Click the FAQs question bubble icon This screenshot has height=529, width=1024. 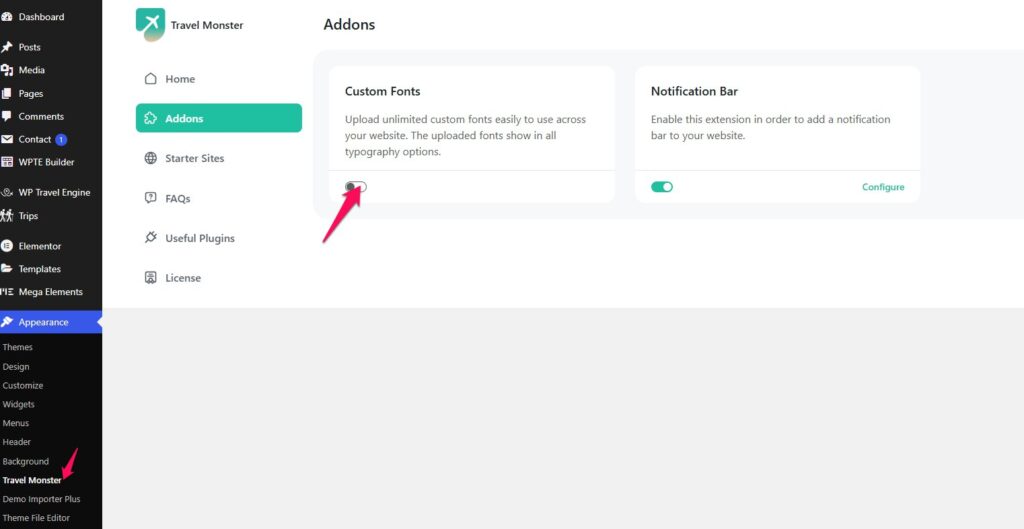coord(151,198)
